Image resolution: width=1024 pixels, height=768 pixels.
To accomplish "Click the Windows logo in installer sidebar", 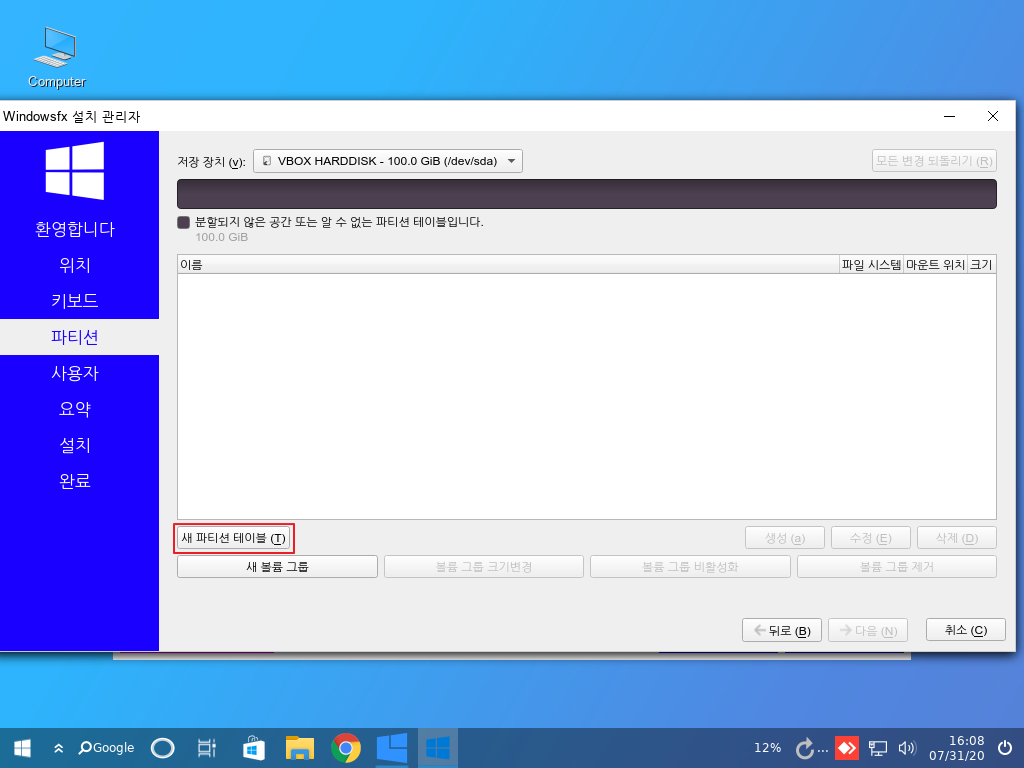I will click(74, 170).
